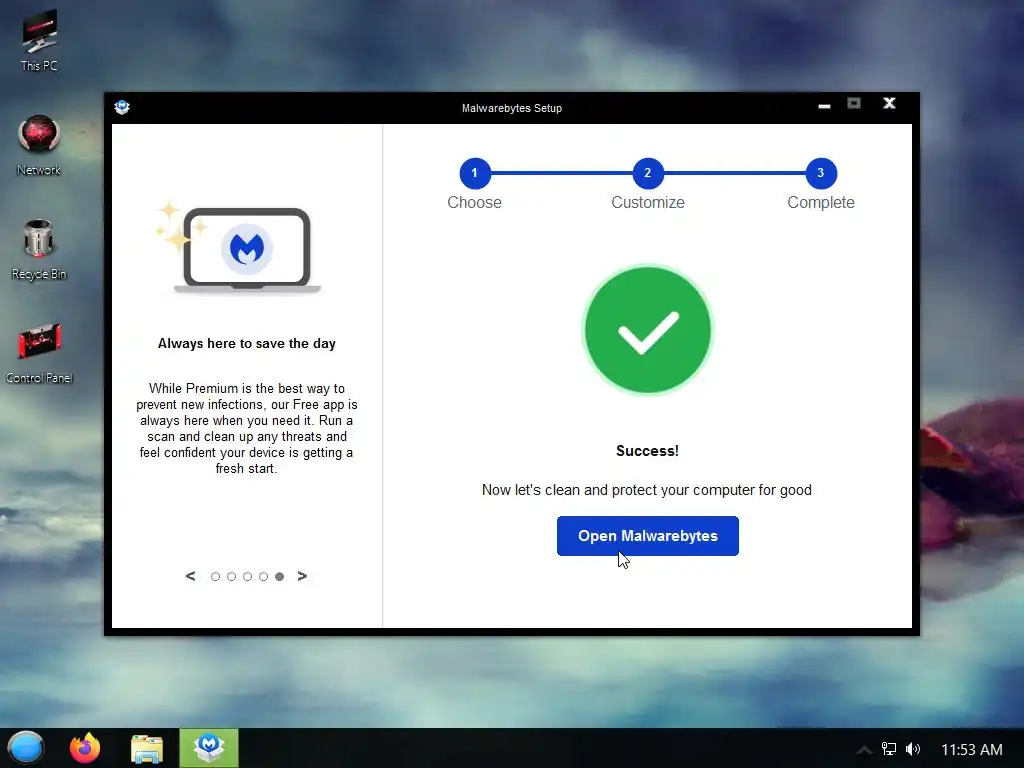Select the Recycle Bin desktop icon

pos(39,249)
